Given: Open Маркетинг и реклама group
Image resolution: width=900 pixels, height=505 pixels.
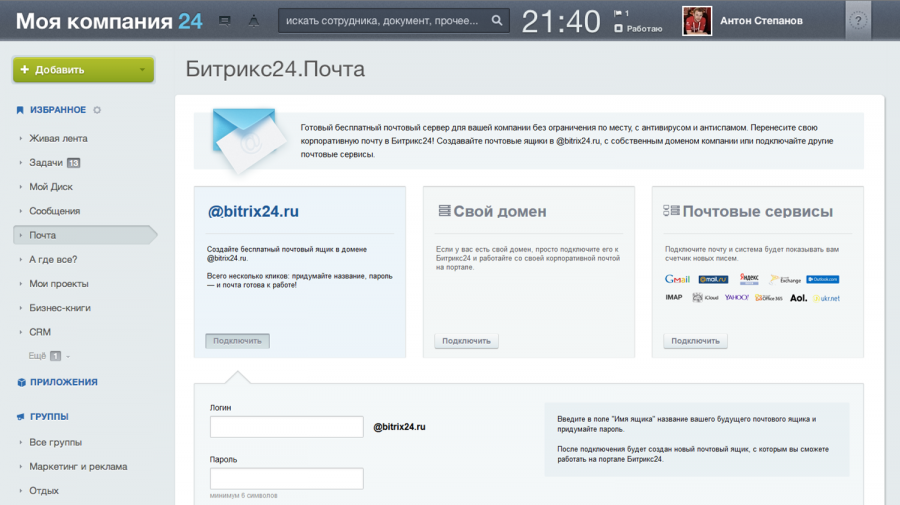Looking at the screenshot, I should (x=78, y=467).
